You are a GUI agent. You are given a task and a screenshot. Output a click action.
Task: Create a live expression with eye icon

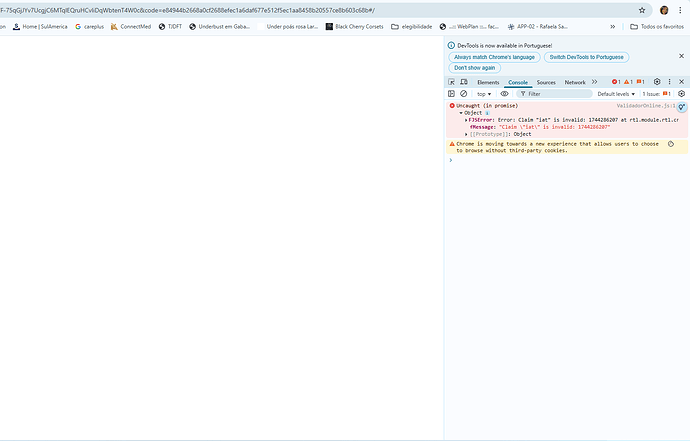coord(504,94)
